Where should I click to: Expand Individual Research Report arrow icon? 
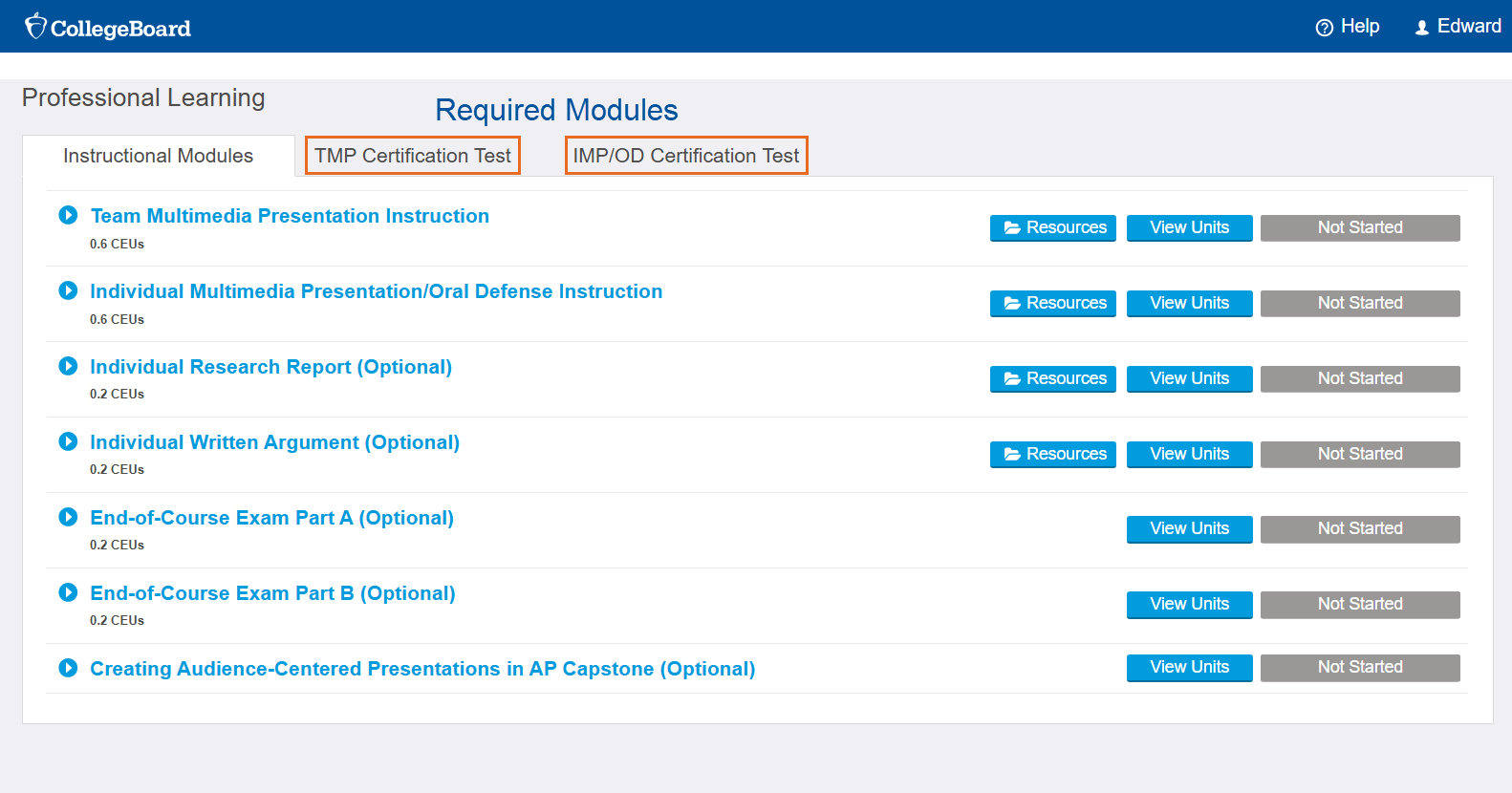click(x=68, y=366)
